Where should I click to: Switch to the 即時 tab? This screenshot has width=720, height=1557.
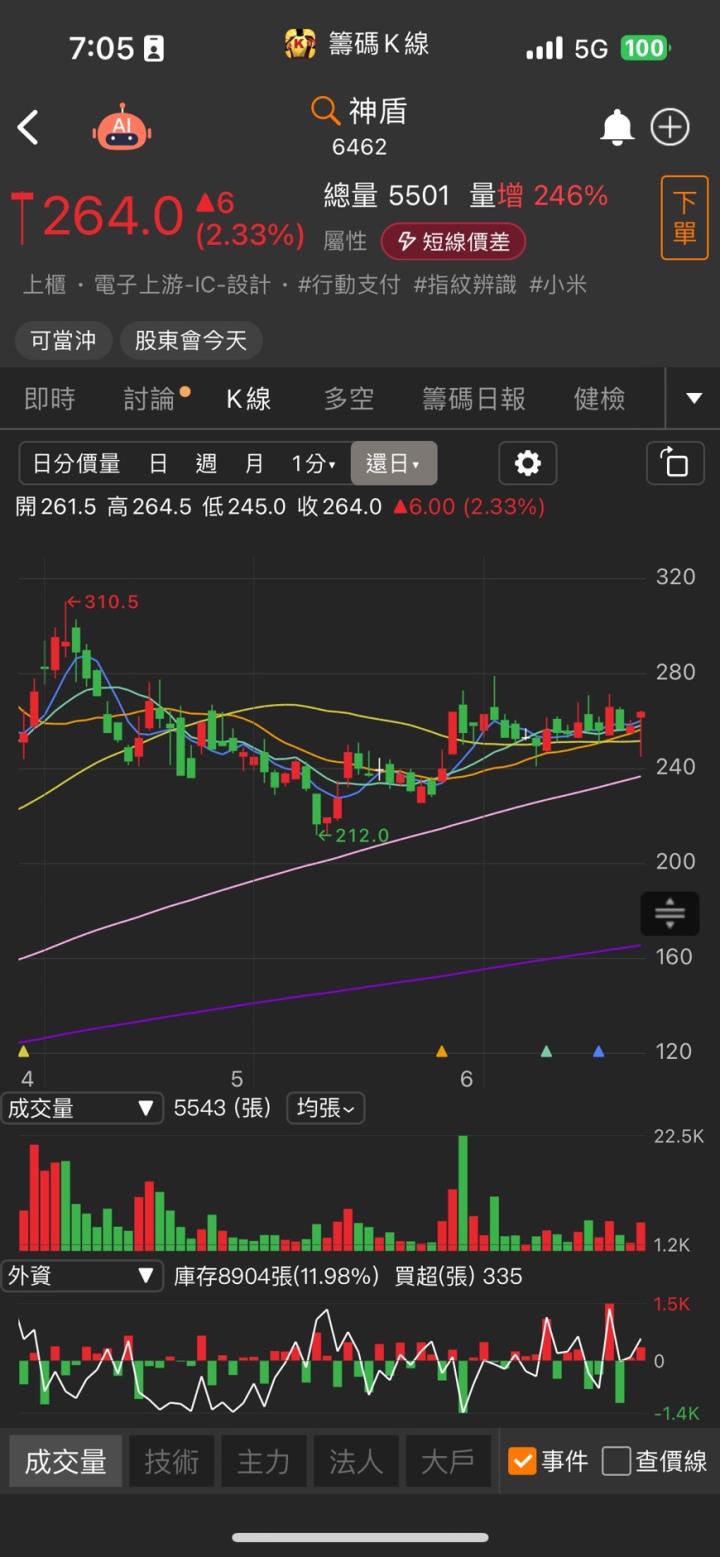(50, 399)
